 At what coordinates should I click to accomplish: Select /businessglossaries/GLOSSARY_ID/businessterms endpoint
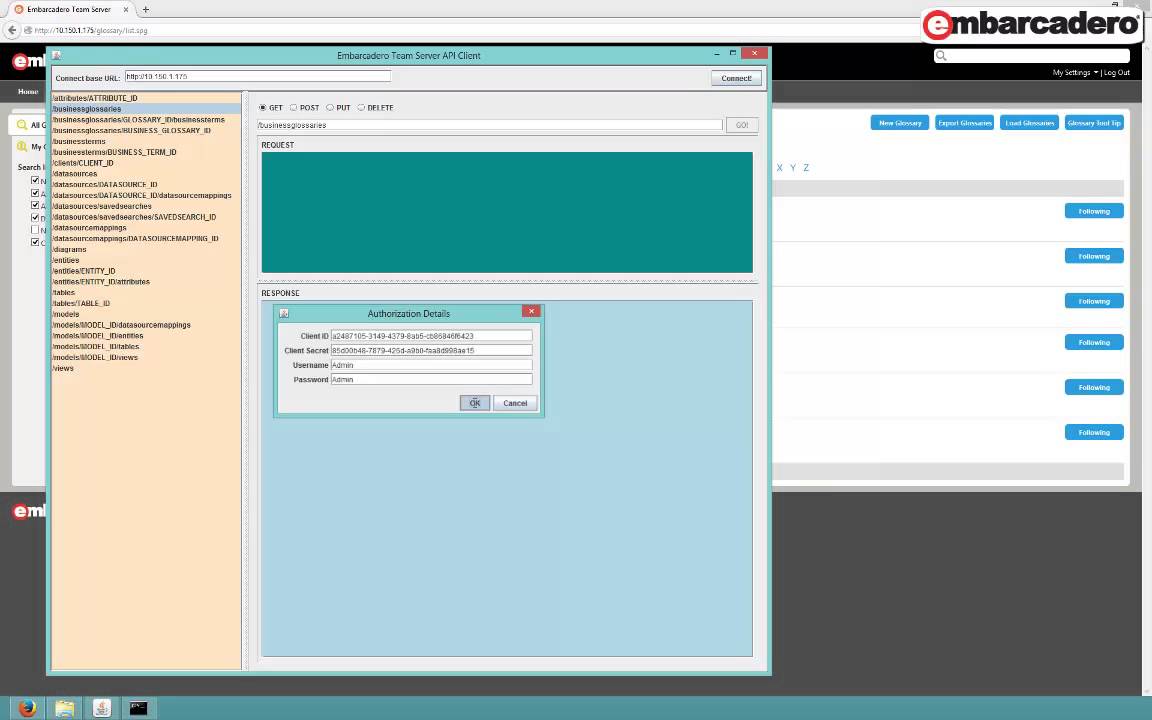(x=138, y=120)
